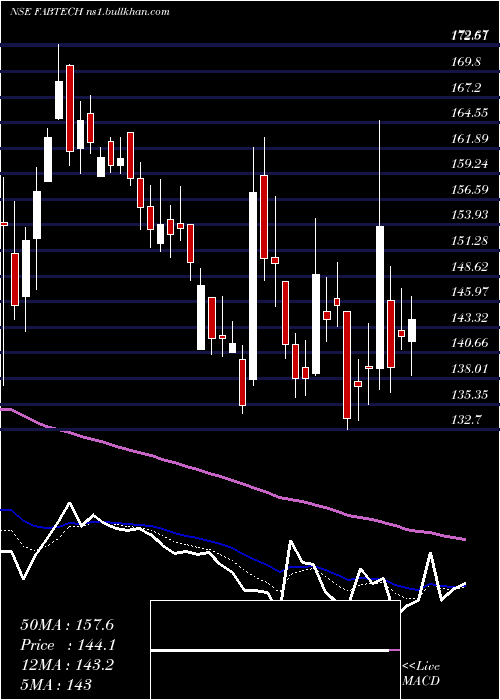
Task: Click the Price : 144.1 readout
Action: 67,645
